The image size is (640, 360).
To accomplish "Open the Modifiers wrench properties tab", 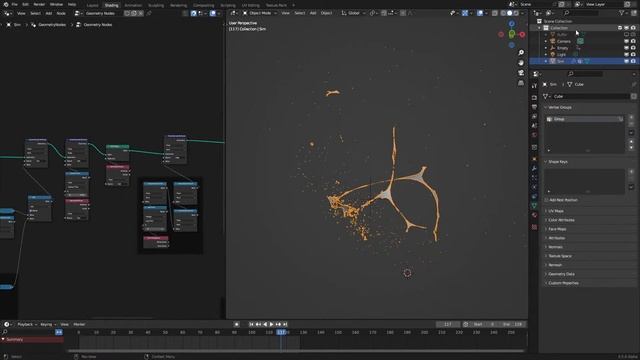I will click(x=534, y=168).
